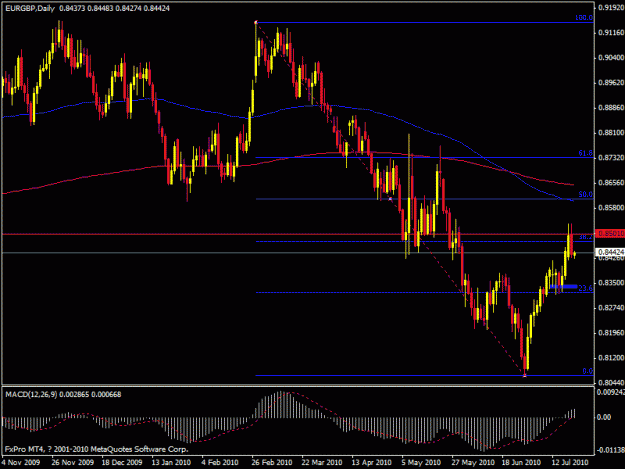Click the MACD(12,26,9) indicator label
The image size is (625, 469).
pyautogui.click(x=31, y=394)
